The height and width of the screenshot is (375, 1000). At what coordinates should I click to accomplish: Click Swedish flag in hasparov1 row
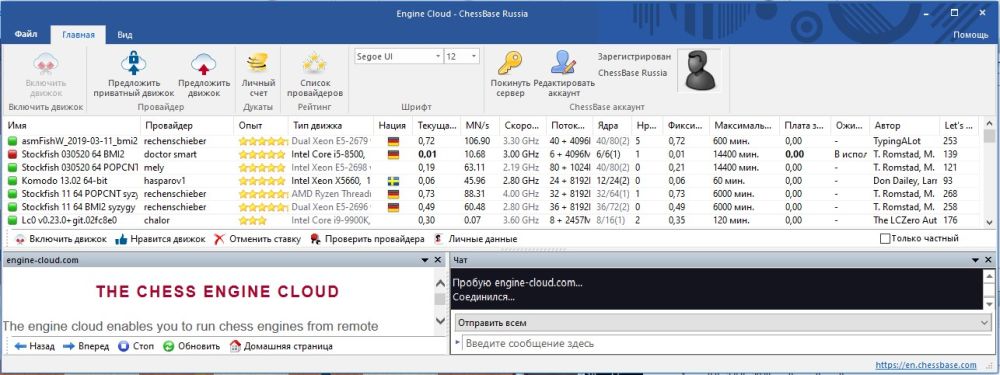click(393, 180)
